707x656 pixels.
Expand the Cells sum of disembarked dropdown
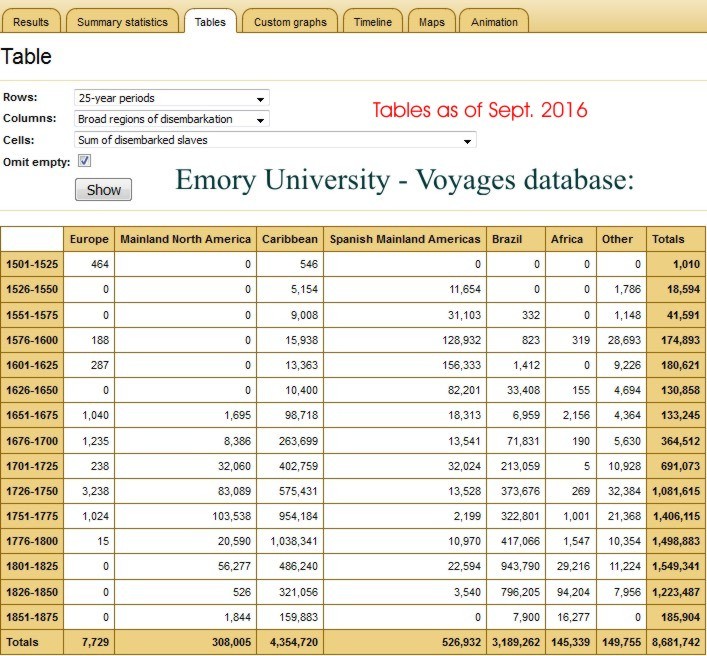(x=275, y=140)
